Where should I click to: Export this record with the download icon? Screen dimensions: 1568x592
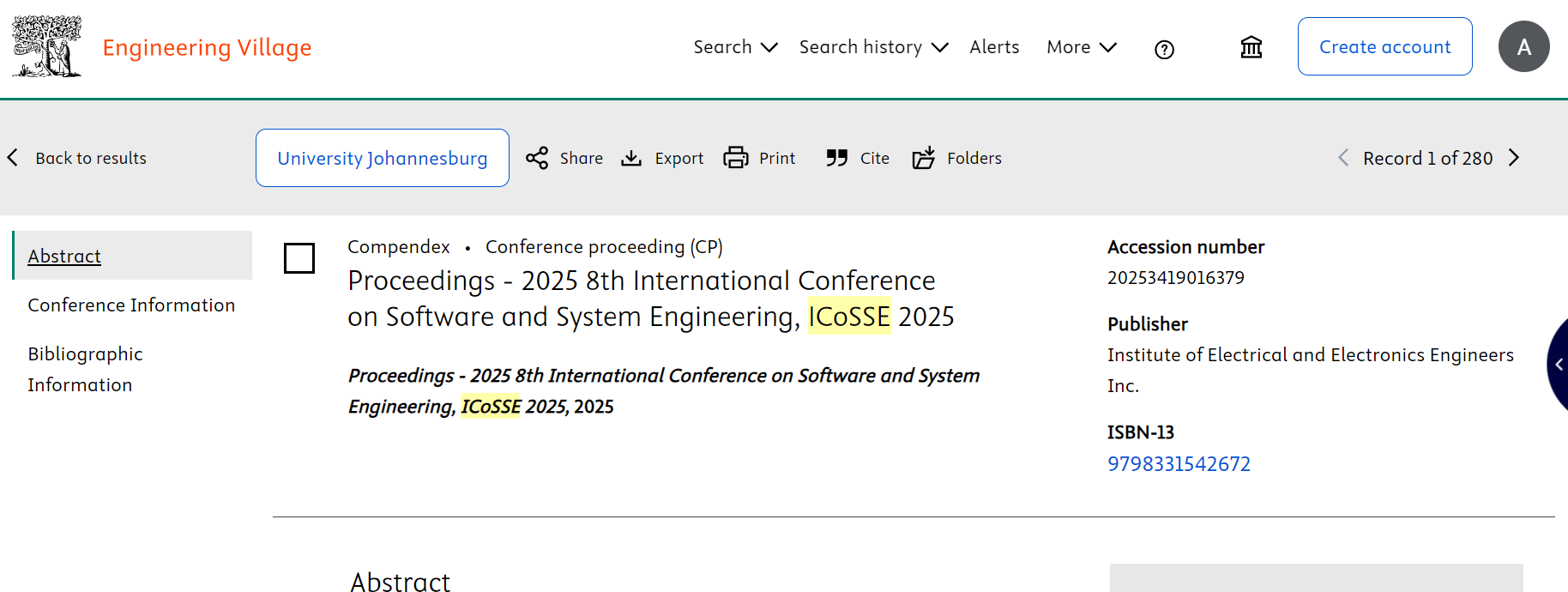coord(631,158)
